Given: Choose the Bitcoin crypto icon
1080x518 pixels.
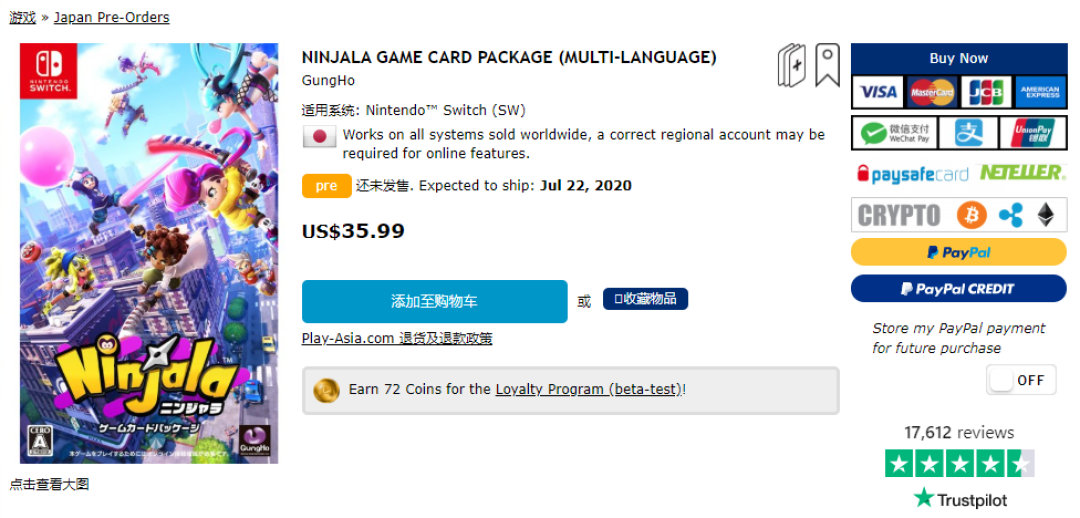Looking at the screenshot, I should point(971,215).
